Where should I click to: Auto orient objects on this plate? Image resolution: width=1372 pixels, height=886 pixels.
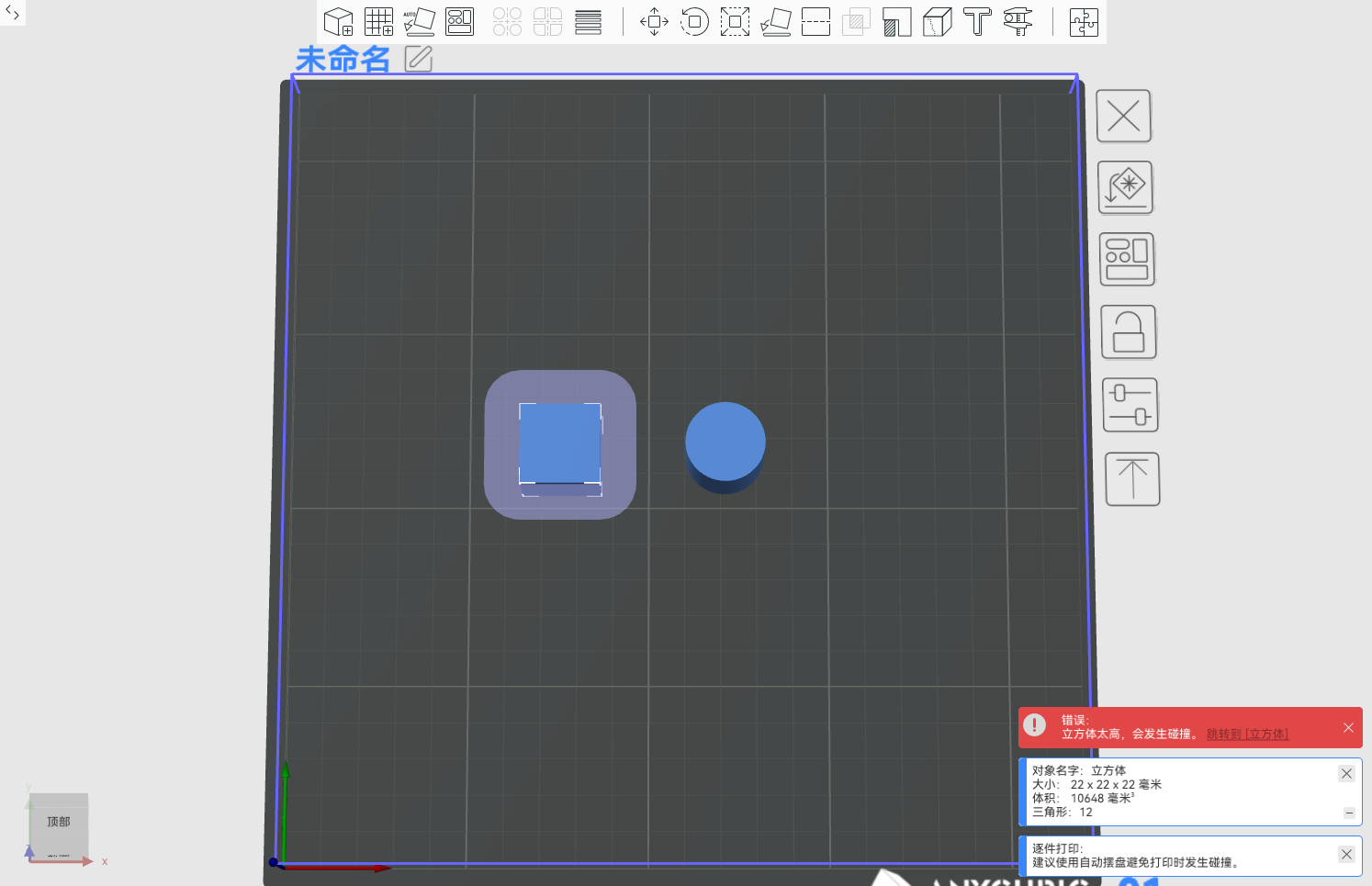pos(1126,187)
